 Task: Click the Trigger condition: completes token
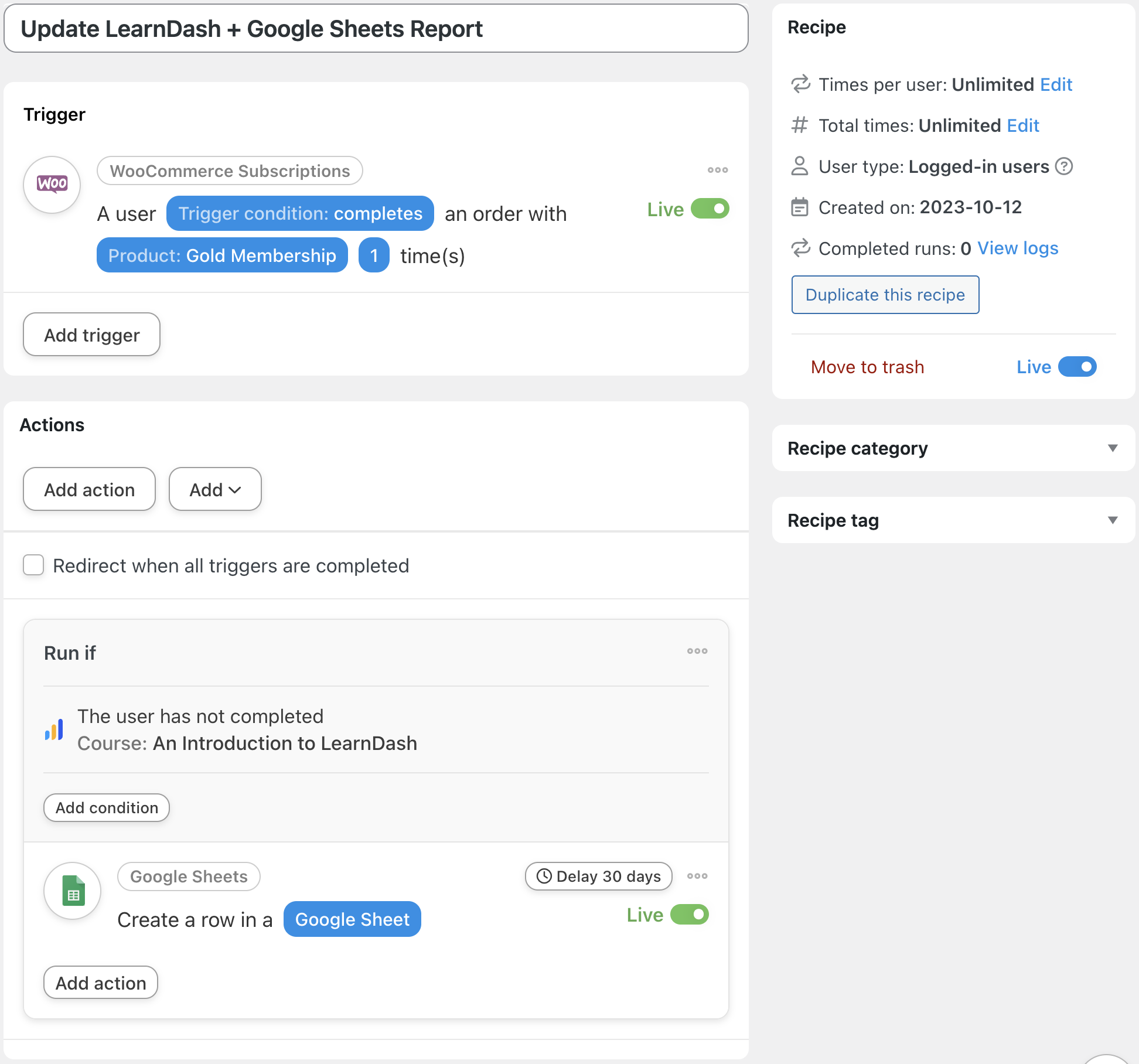[x=300, y=214]
